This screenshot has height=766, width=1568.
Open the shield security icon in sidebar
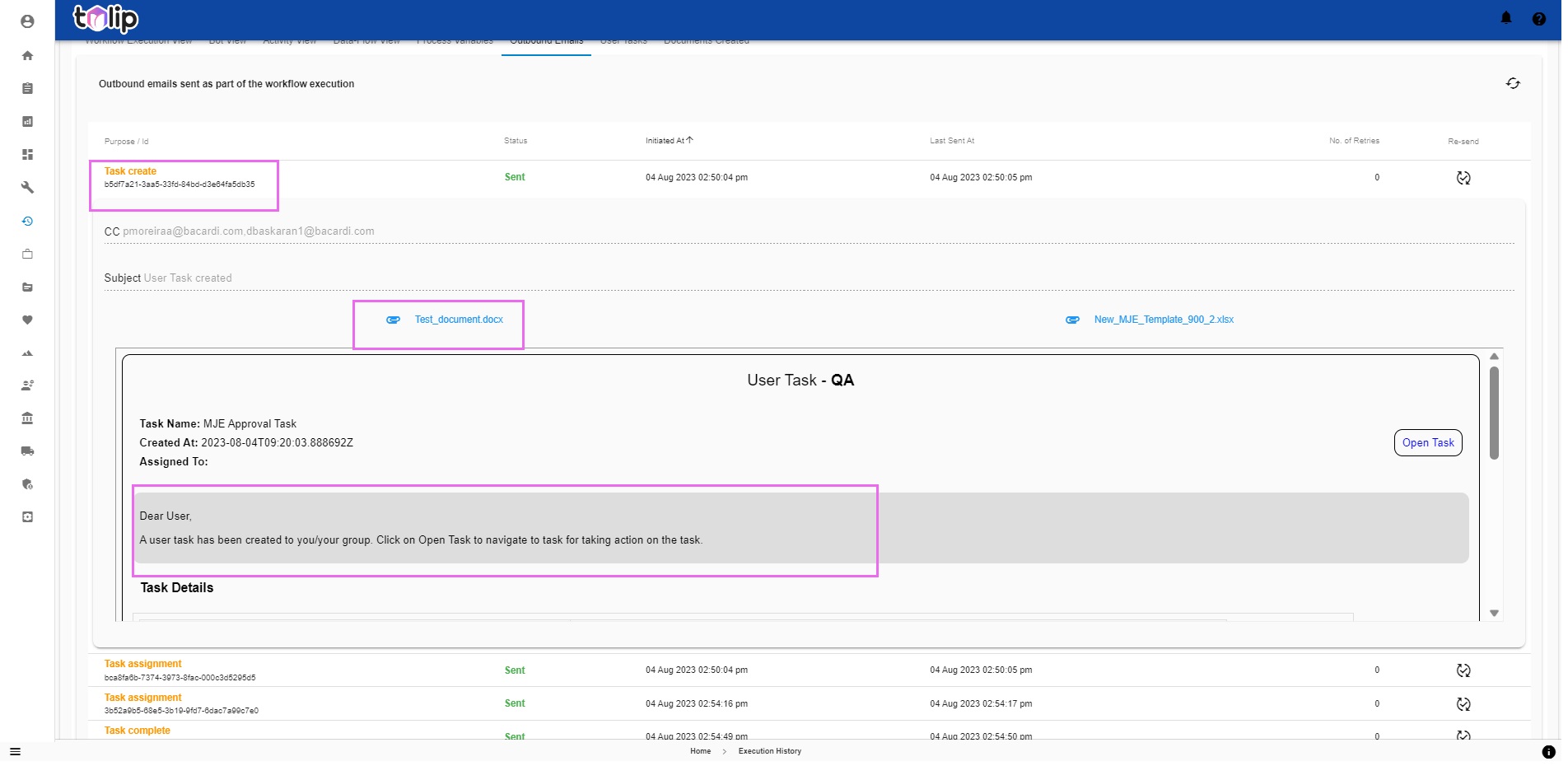click(27, 483)
